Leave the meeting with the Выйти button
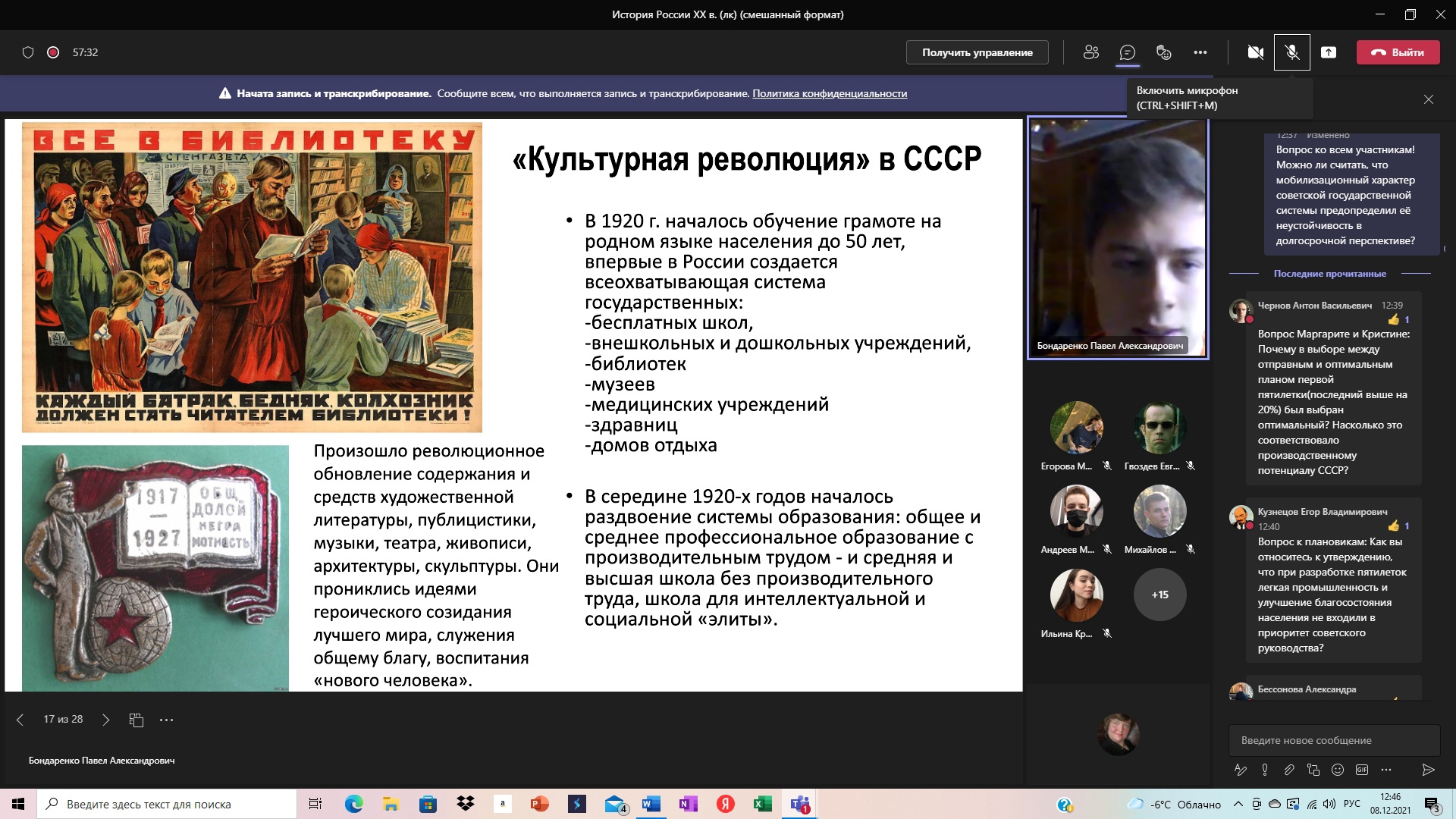 coord(1398,52)
